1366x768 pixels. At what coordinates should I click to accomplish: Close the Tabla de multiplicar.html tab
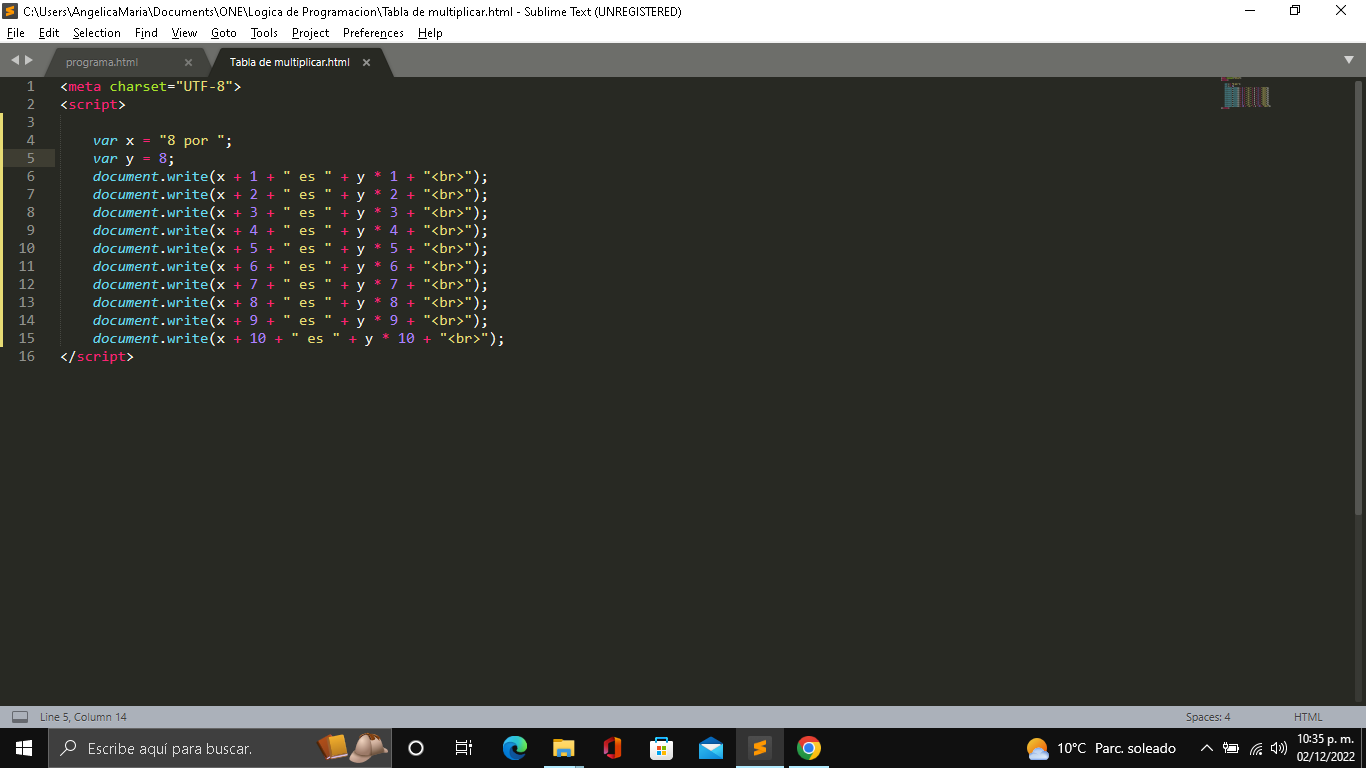pos(366,62)
